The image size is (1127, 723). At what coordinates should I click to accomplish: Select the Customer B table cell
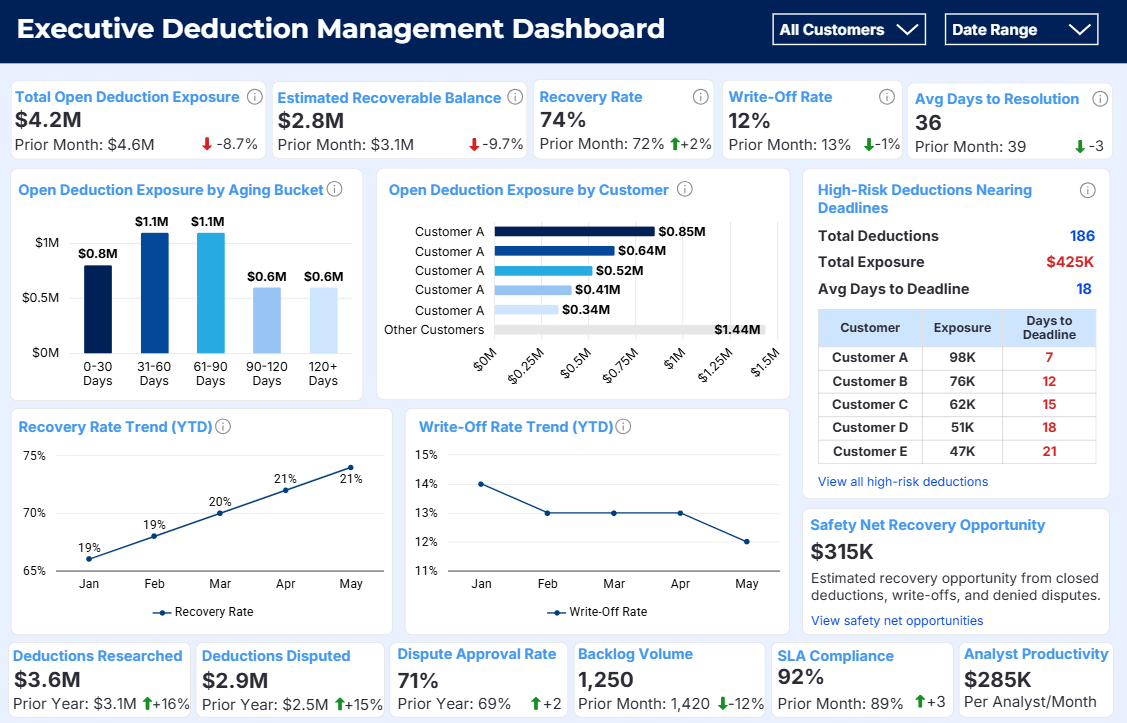(870, 382)
